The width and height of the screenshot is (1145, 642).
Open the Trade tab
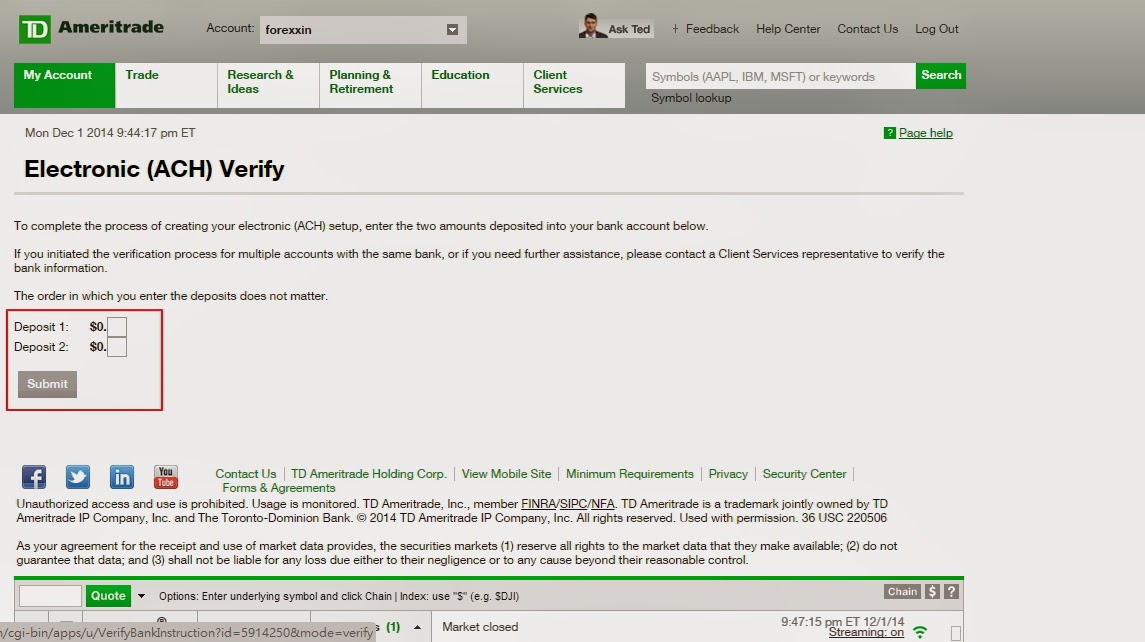(166, 85)
